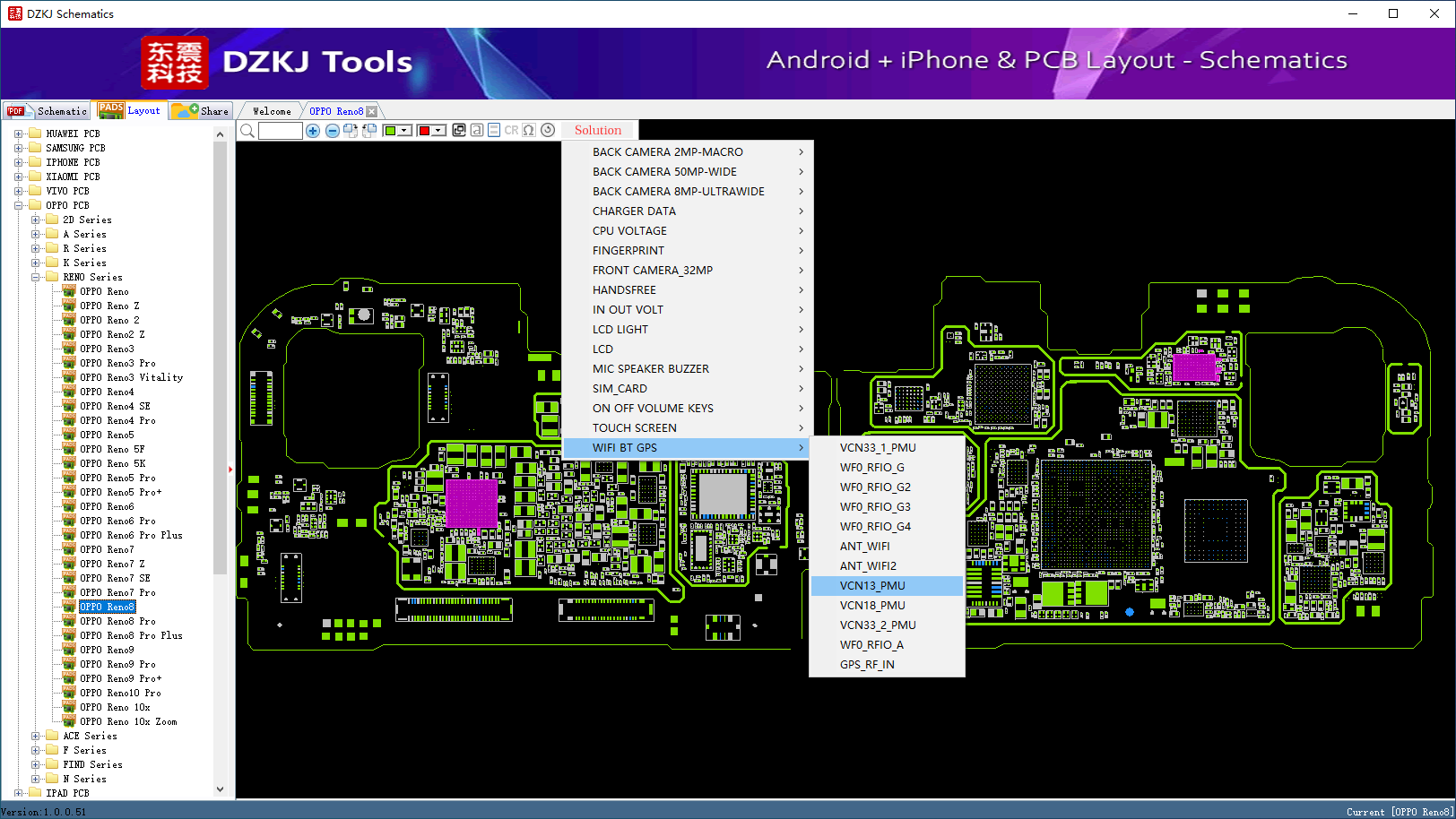Click the Solution button
The width and height of the screenshot is (1456, 819).
(598, 130)
